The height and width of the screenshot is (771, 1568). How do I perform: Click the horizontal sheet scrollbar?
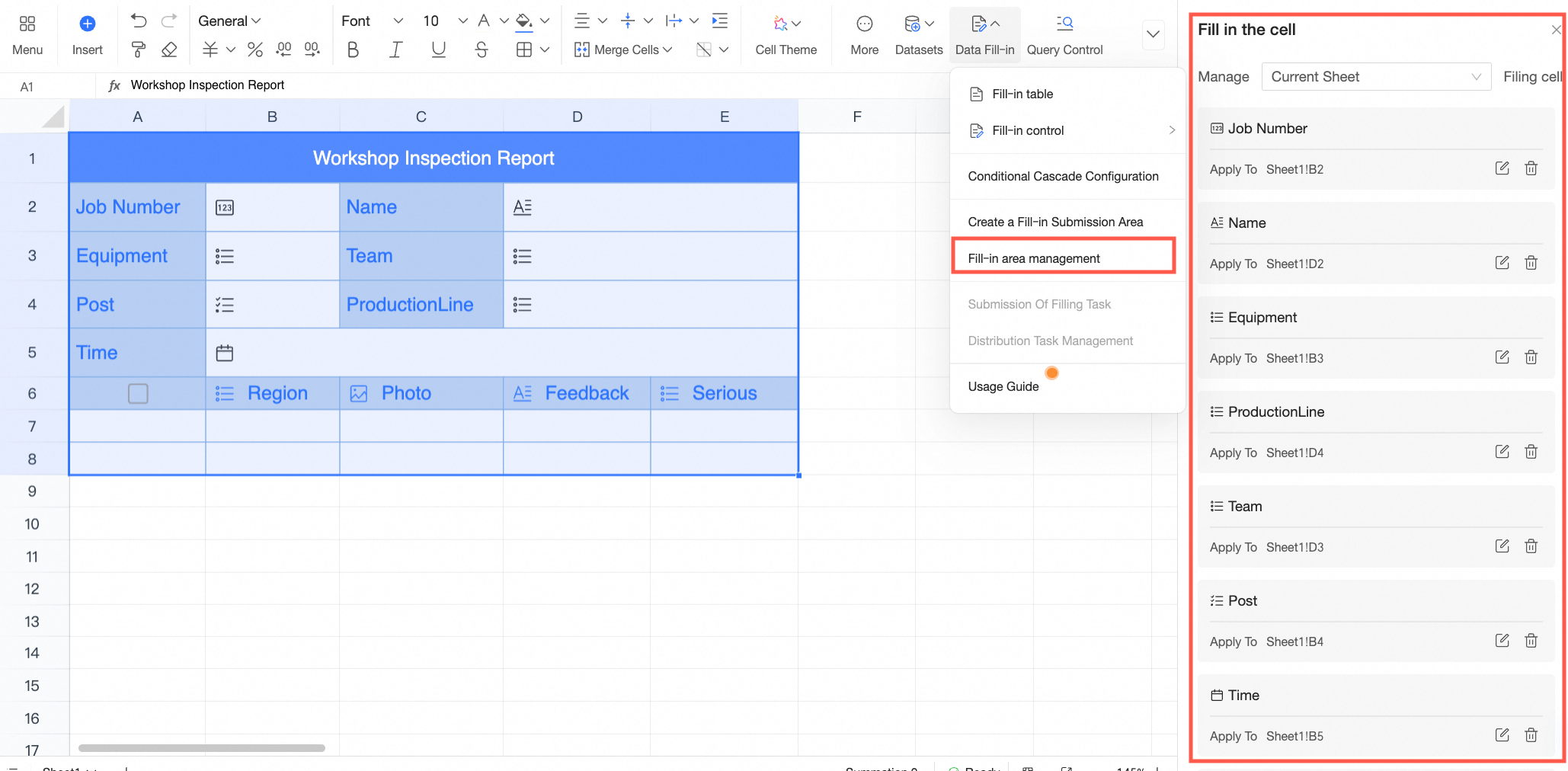tap(202, 748)
